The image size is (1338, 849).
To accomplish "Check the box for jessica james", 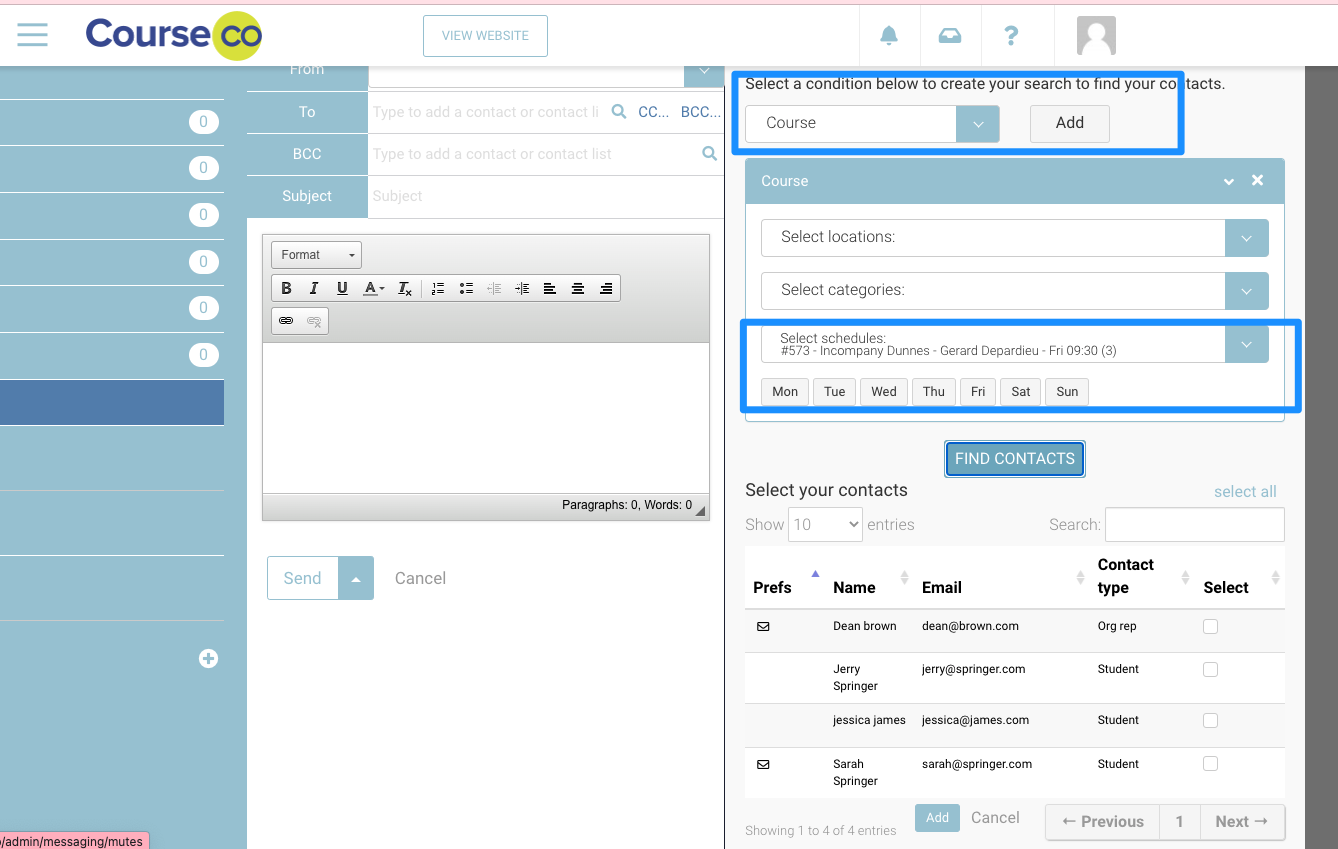I will click(x=1210, y=720).
